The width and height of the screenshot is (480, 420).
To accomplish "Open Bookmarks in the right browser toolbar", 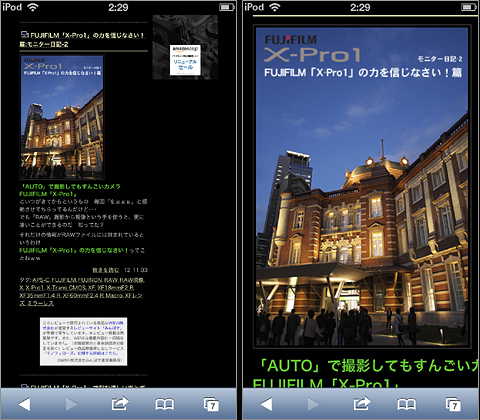I will [x=407, y=404].
